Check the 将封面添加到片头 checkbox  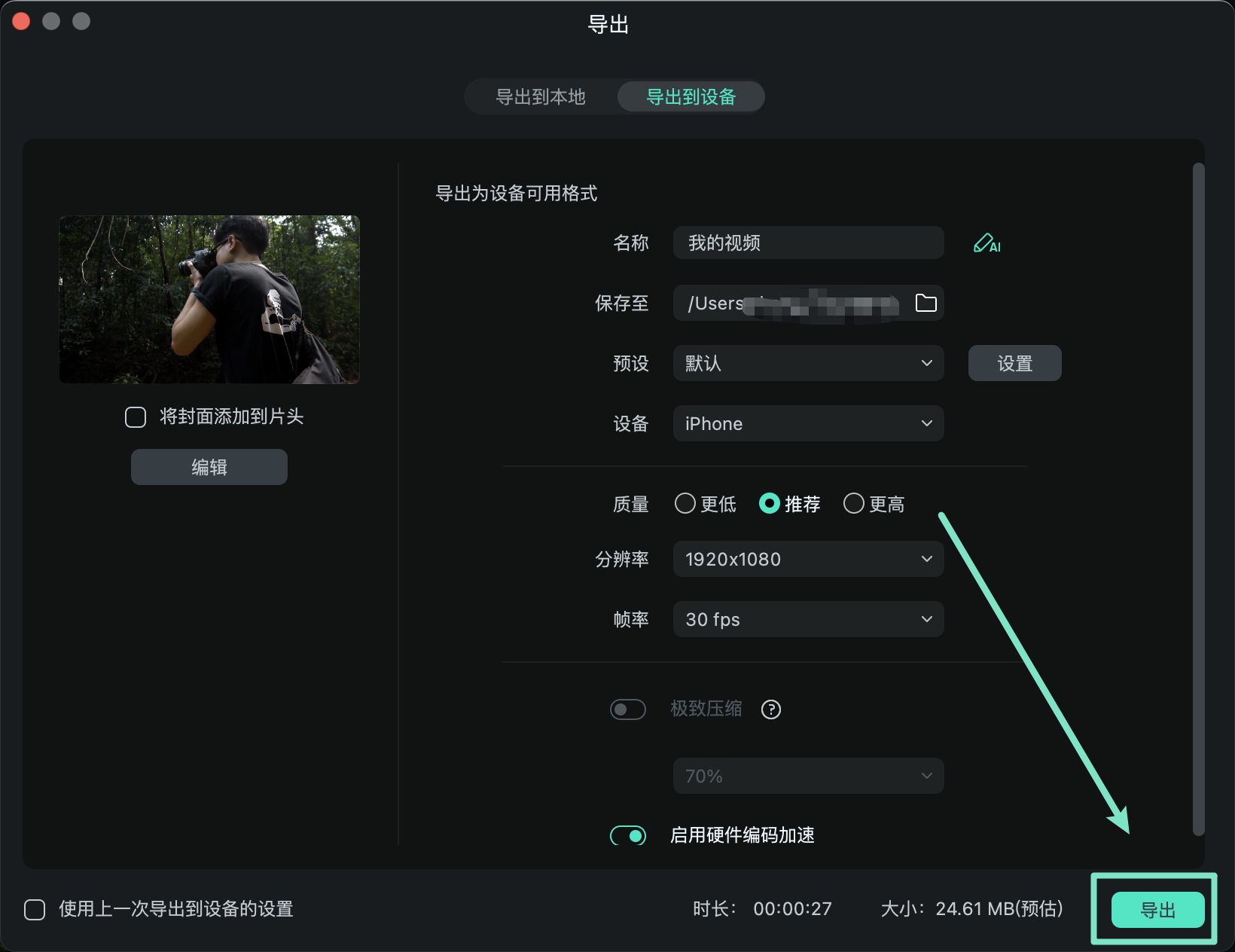[136, 417]
